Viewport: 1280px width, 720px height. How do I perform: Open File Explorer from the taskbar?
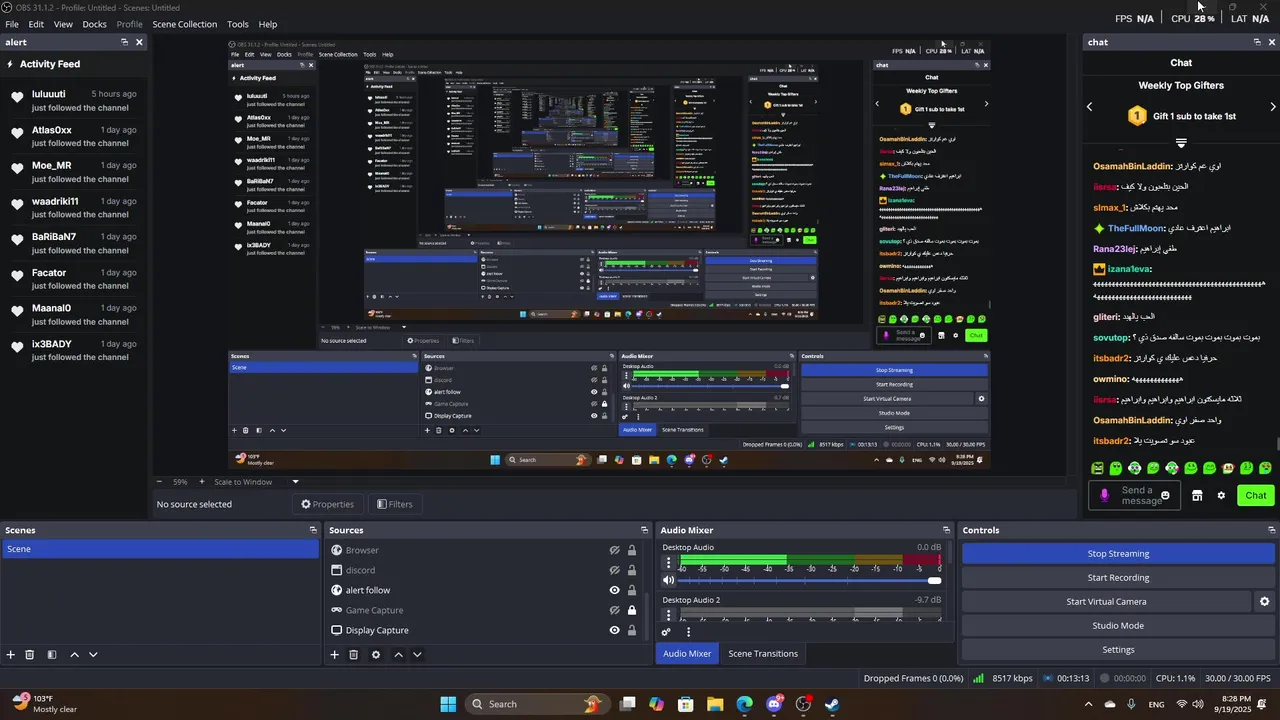coord(715,704)
